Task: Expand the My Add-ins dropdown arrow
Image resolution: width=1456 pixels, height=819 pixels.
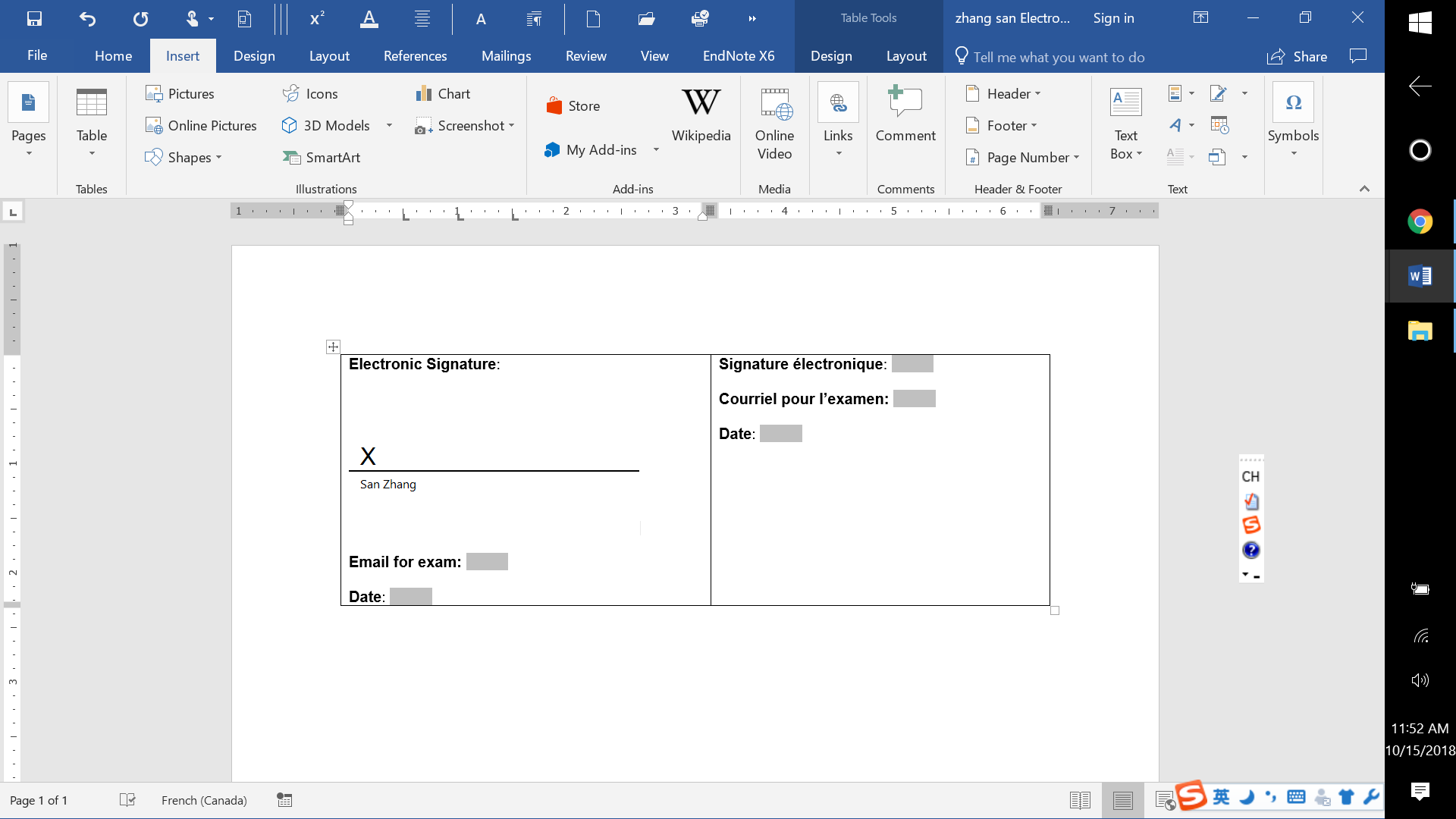Action: click(656, 149)
